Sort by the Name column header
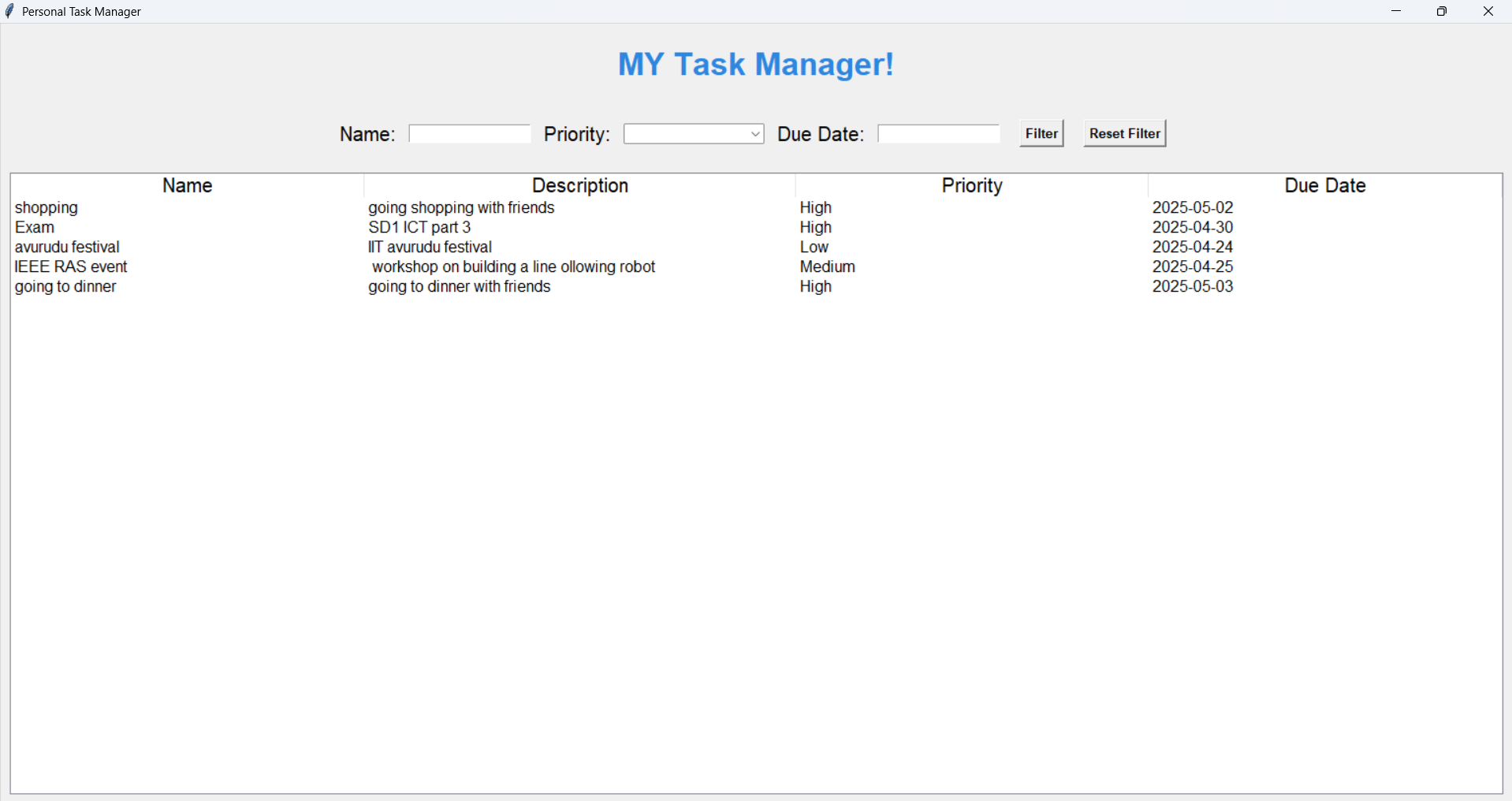Screen dimensions: 1512x801 tap(187, 185)
